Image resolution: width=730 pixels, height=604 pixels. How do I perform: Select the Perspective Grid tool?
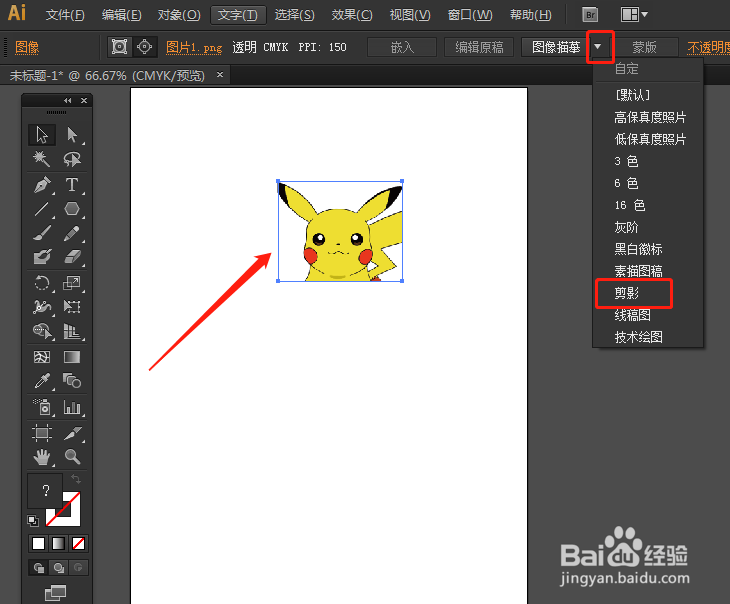pyautogui.click(x=72, y=331)
